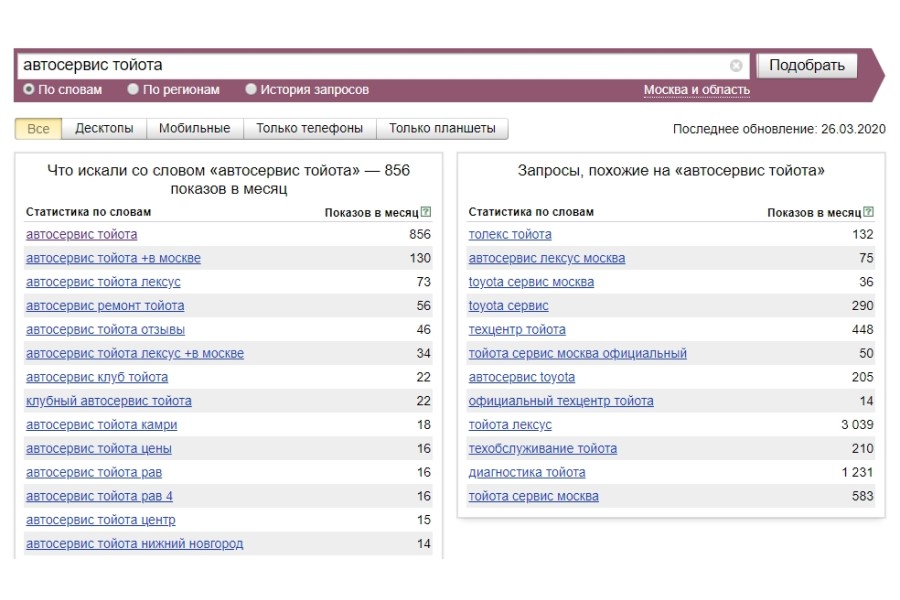Clear the search field with the X icon
Image resolution: width=900 pixels, height=600 pixels.
pyautogui.click(x=736, y=66)
